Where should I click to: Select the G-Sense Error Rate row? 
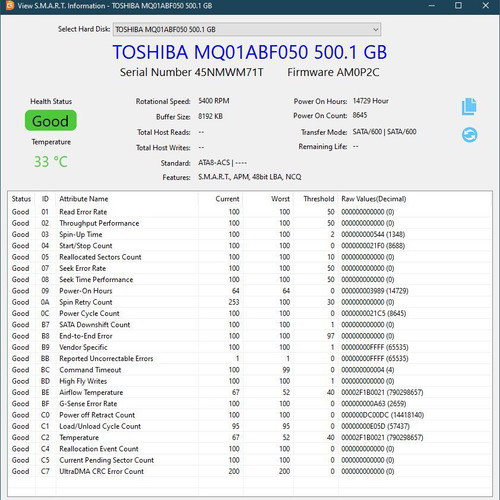250,404
